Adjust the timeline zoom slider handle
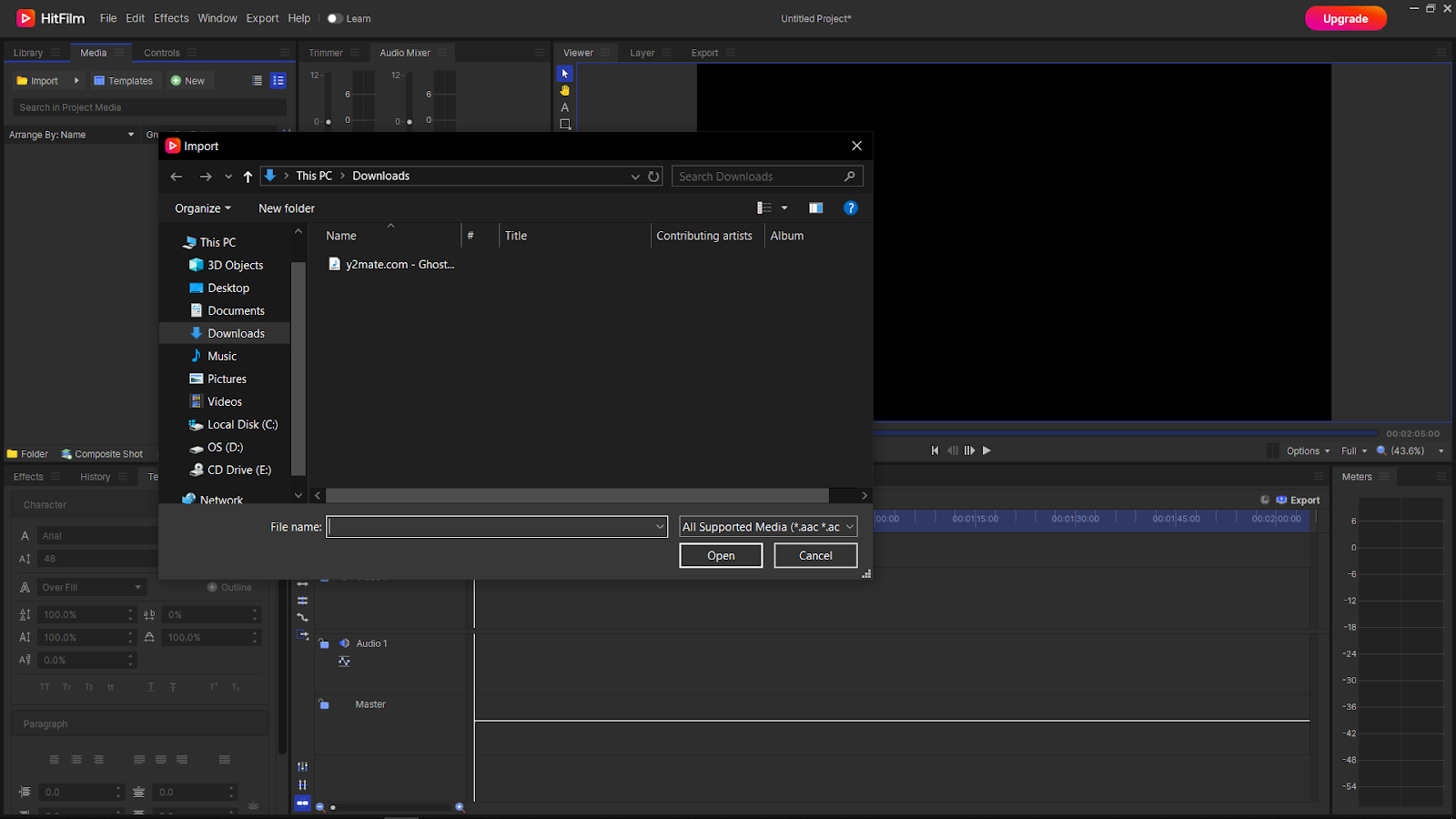The width and height of the screenshot is (1456, 819). (333, 807)
